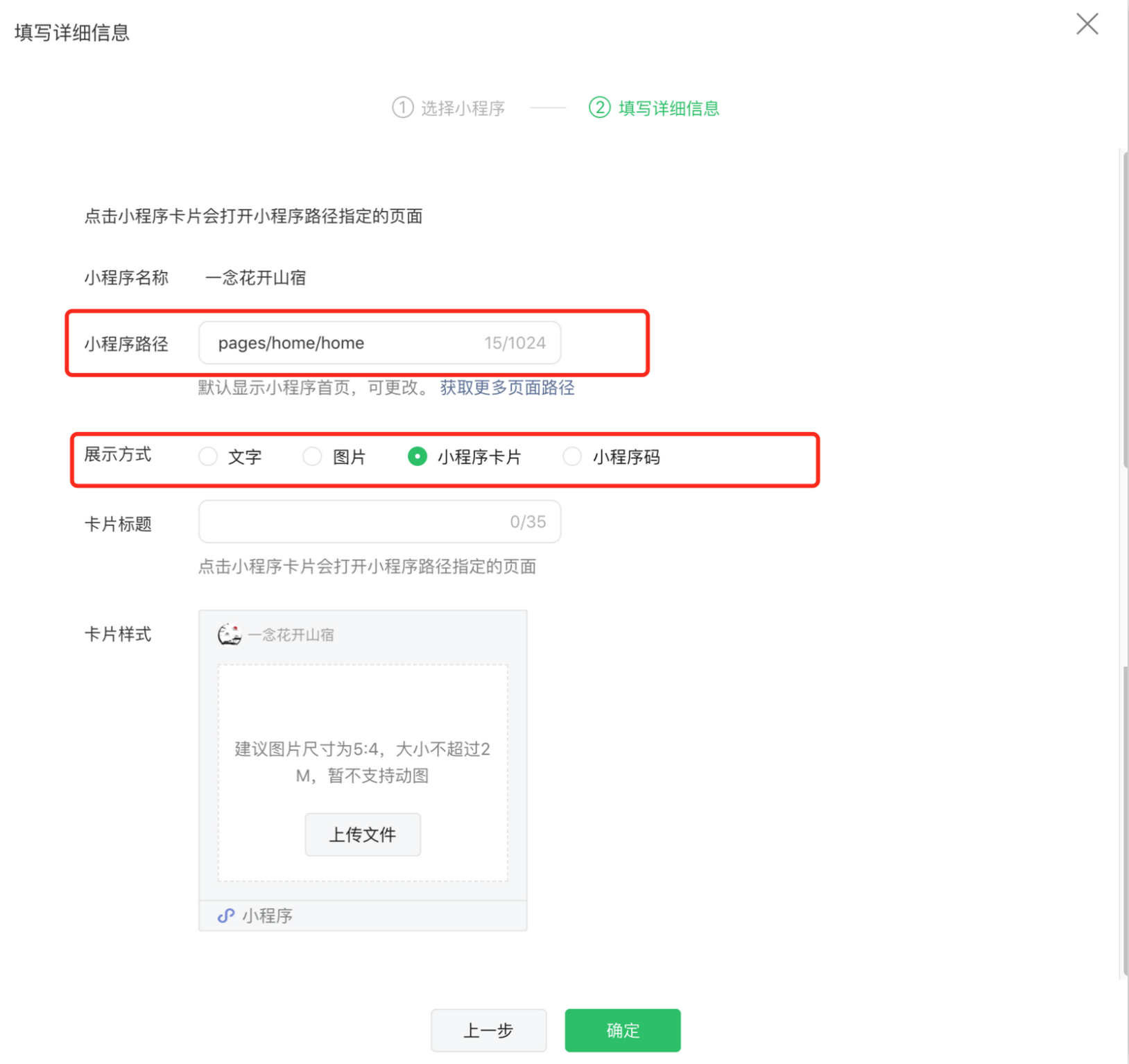Click the link icon beside 小程序 footer

coord(226,916)
